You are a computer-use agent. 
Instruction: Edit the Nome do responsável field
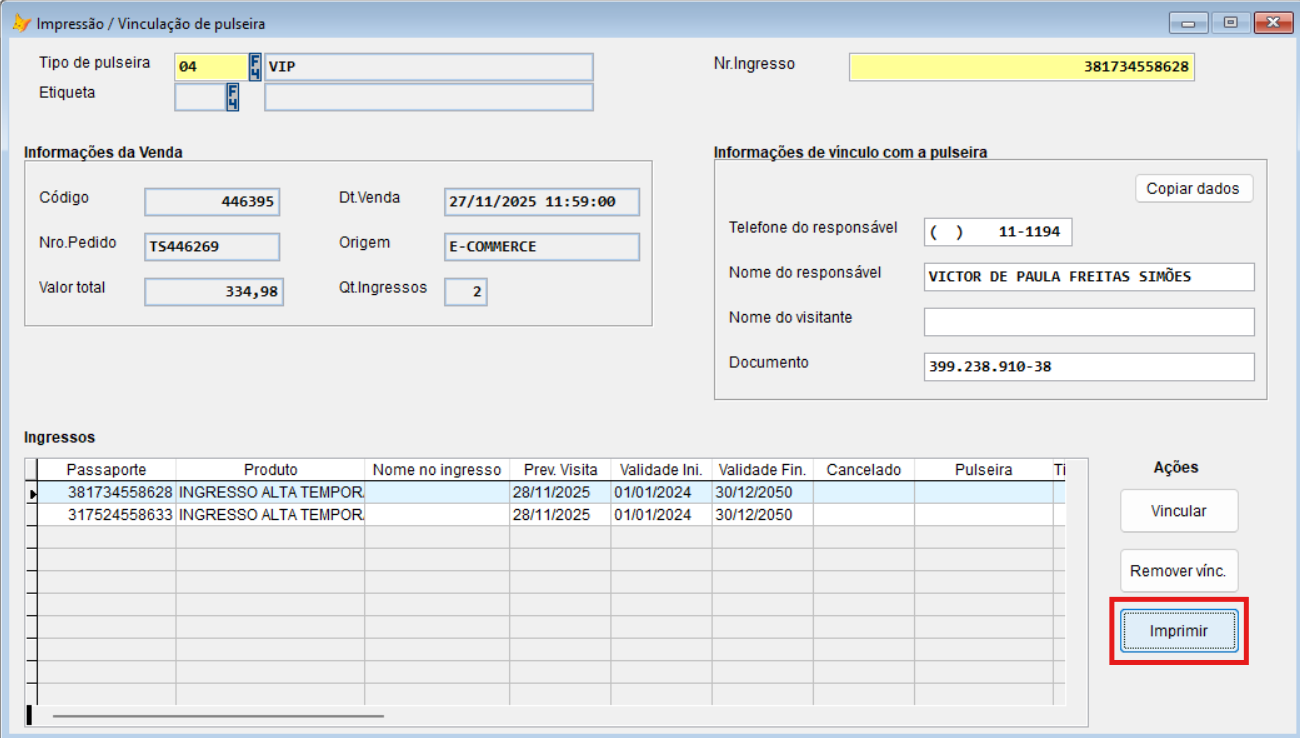coord(1088,277)
